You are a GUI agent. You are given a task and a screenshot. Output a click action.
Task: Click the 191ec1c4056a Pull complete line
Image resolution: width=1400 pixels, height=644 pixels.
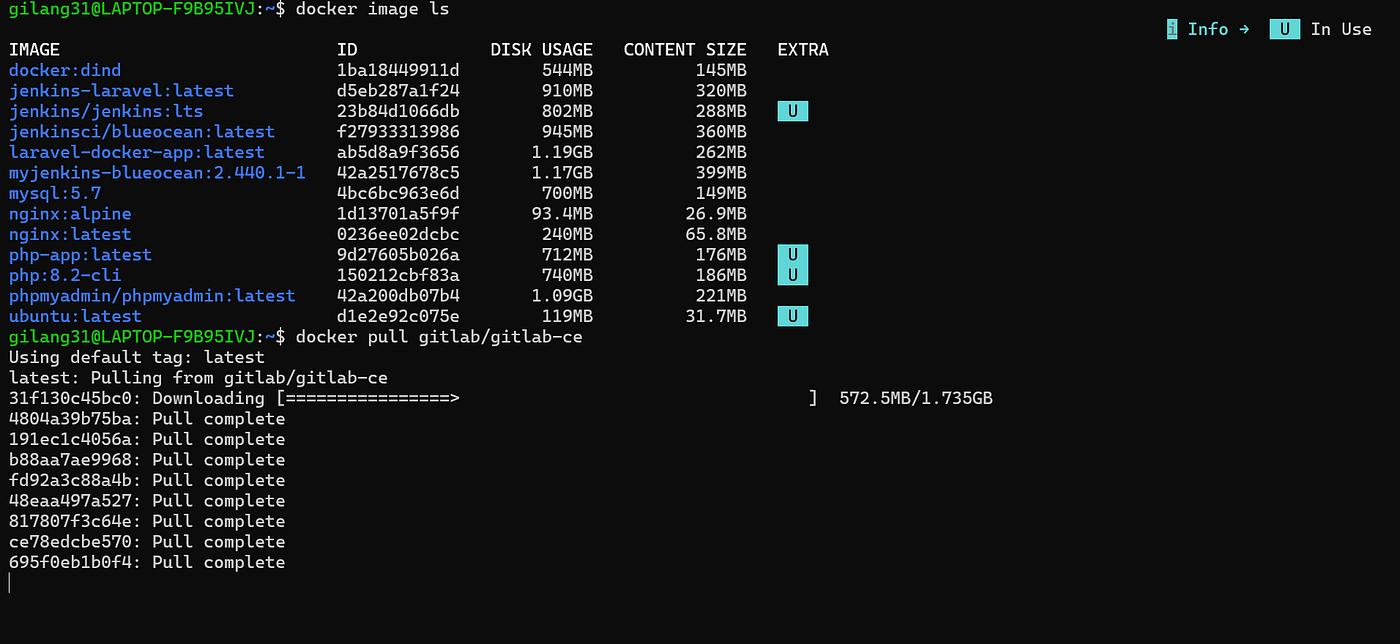tap(147, 439)
